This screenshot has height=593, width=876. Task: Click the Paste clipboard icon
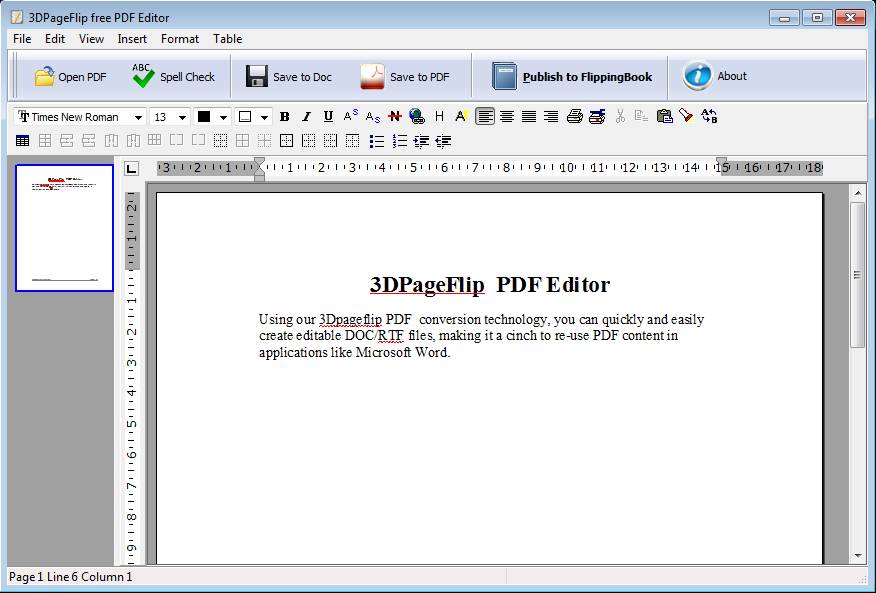coord(664,117)
